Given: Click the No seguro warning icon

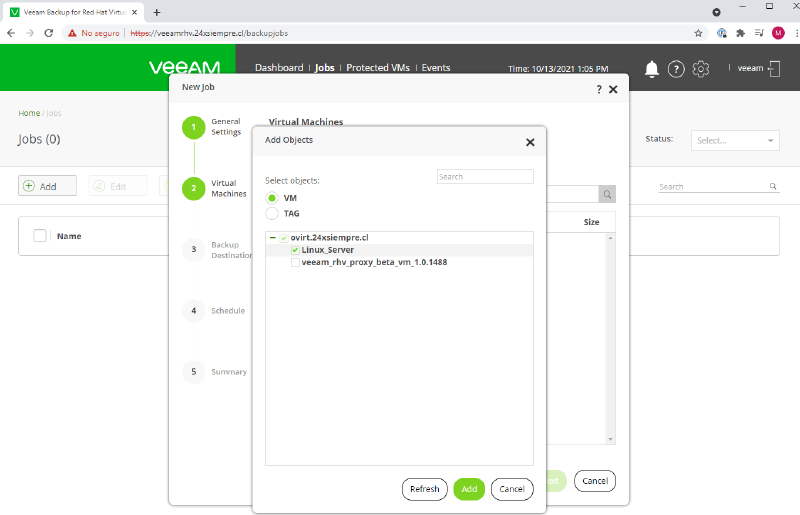Looking at the screenshot, I should tap(72, 33).
